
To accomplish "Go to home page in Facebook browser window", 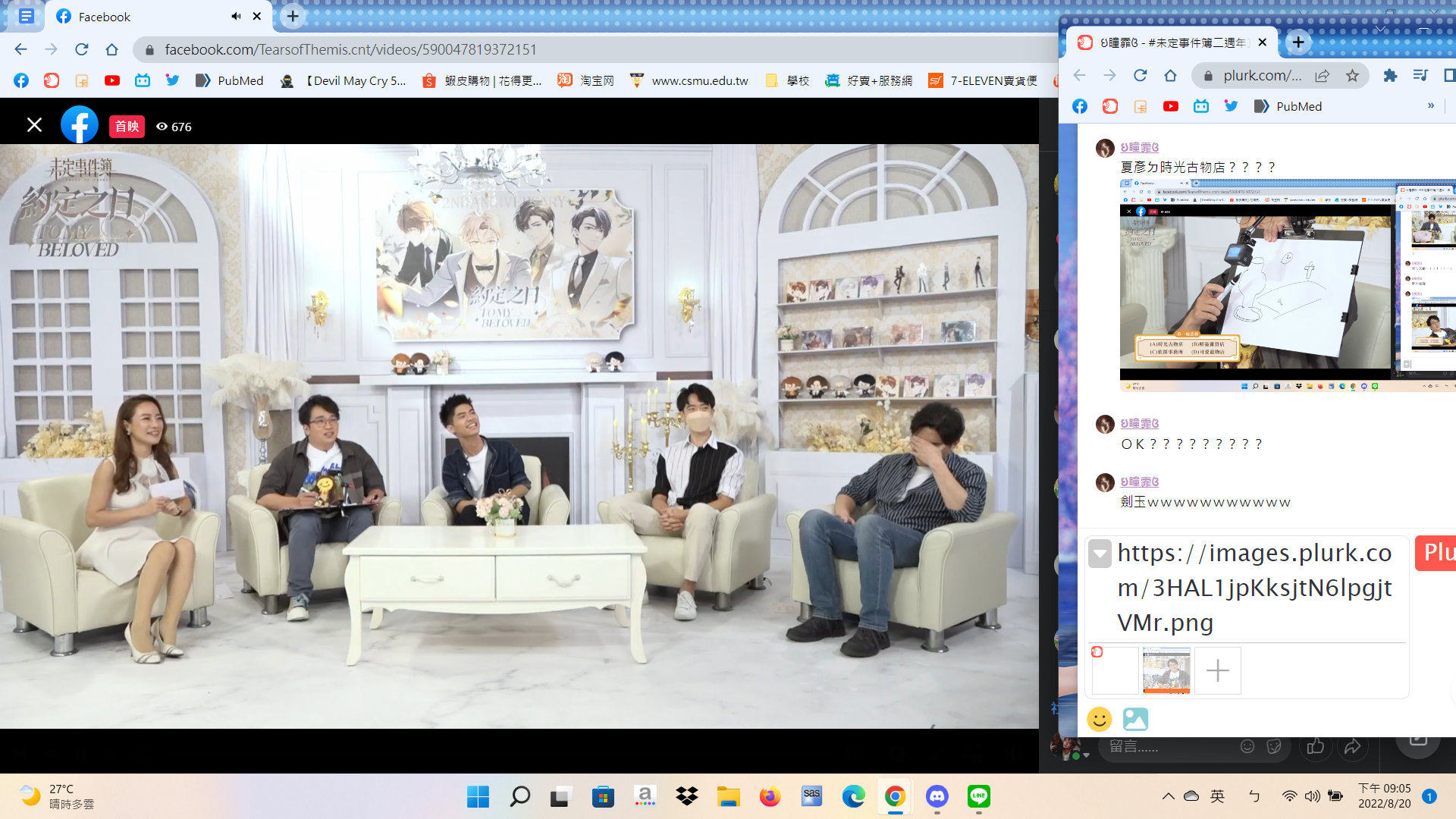I will (111, 49).
